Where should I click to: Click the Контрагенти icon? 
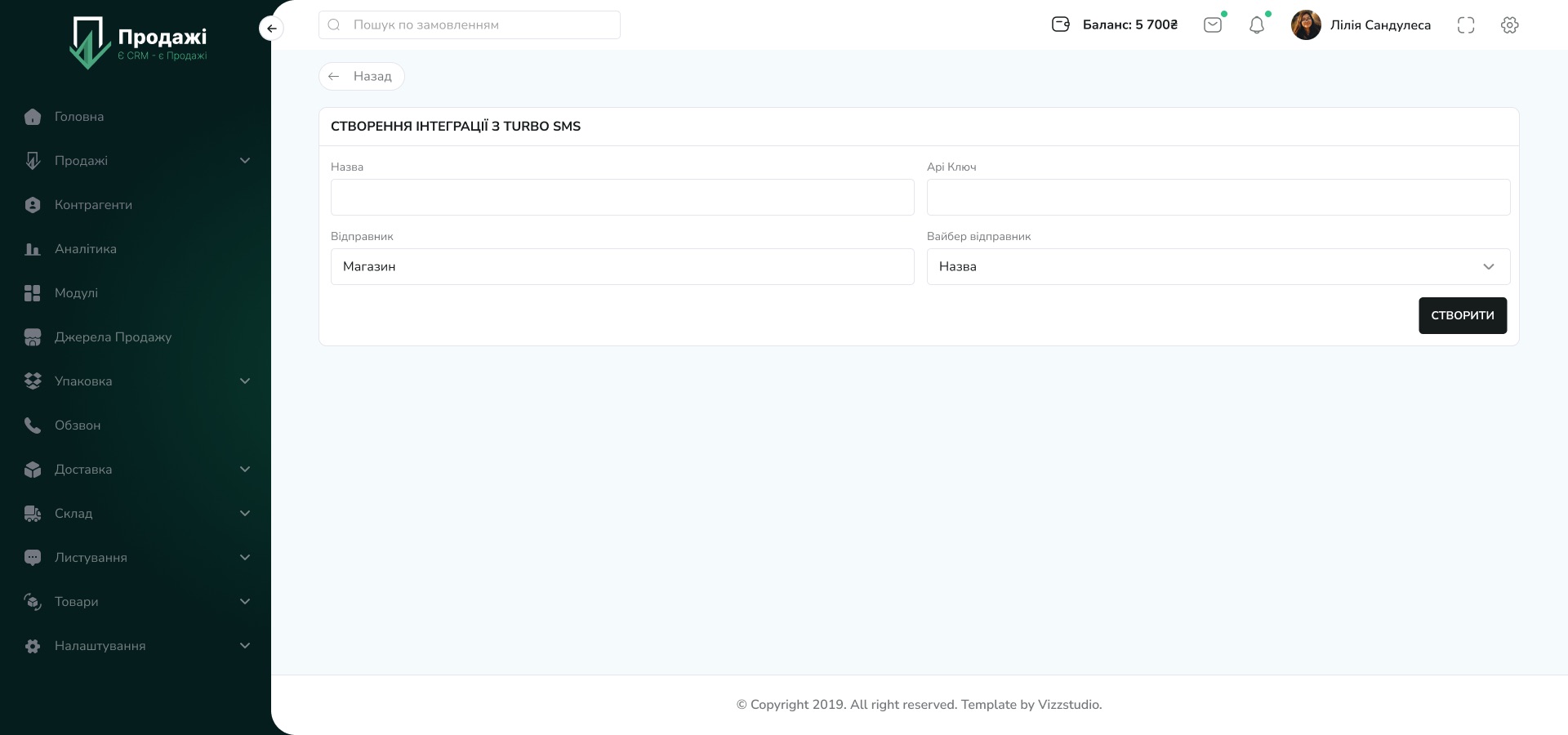pyautogui.click(x=33, y=205)
